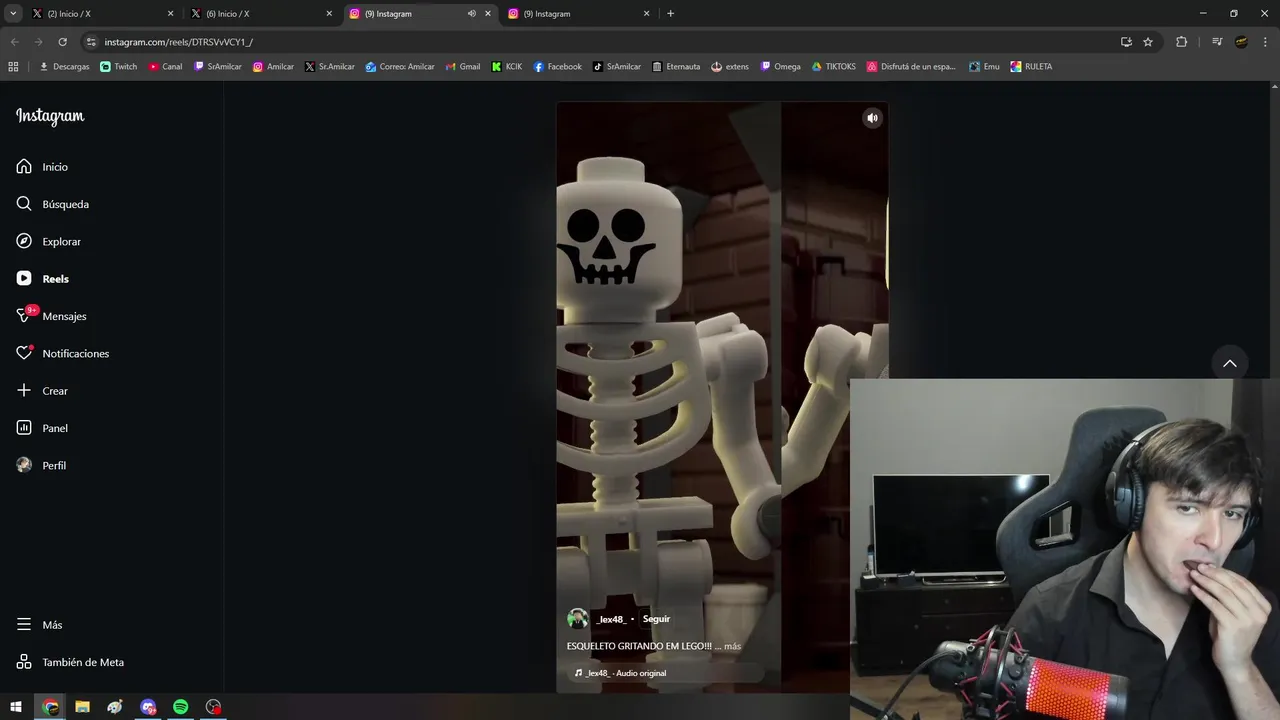Image resolution: width=1280 pixels, height=720 pixels.
Task: Reload the current page
Action: [x=62, y=42]
